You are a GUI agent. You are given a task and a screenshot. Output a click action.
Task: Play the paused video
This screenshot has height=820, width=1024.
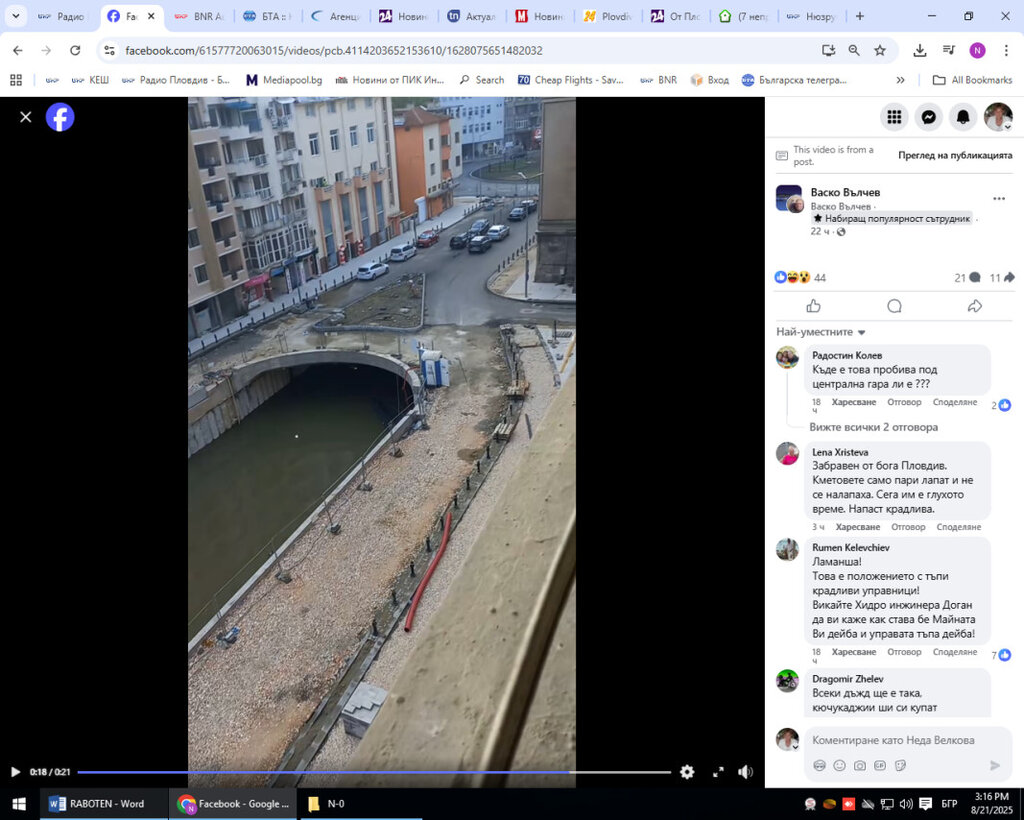click(15, 772)
